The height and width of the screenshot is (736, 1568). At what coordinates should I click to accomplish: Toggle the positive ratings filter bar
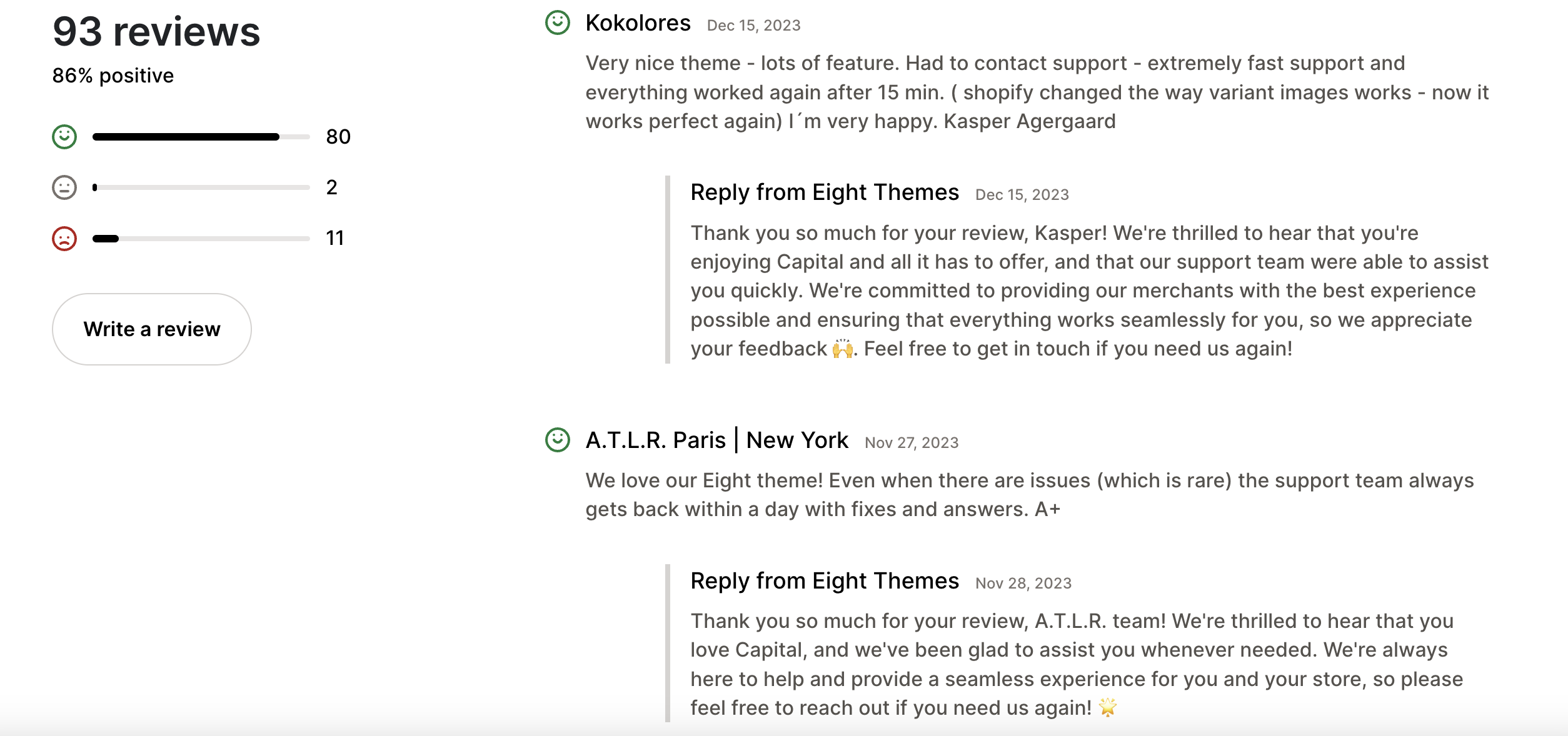199,136
